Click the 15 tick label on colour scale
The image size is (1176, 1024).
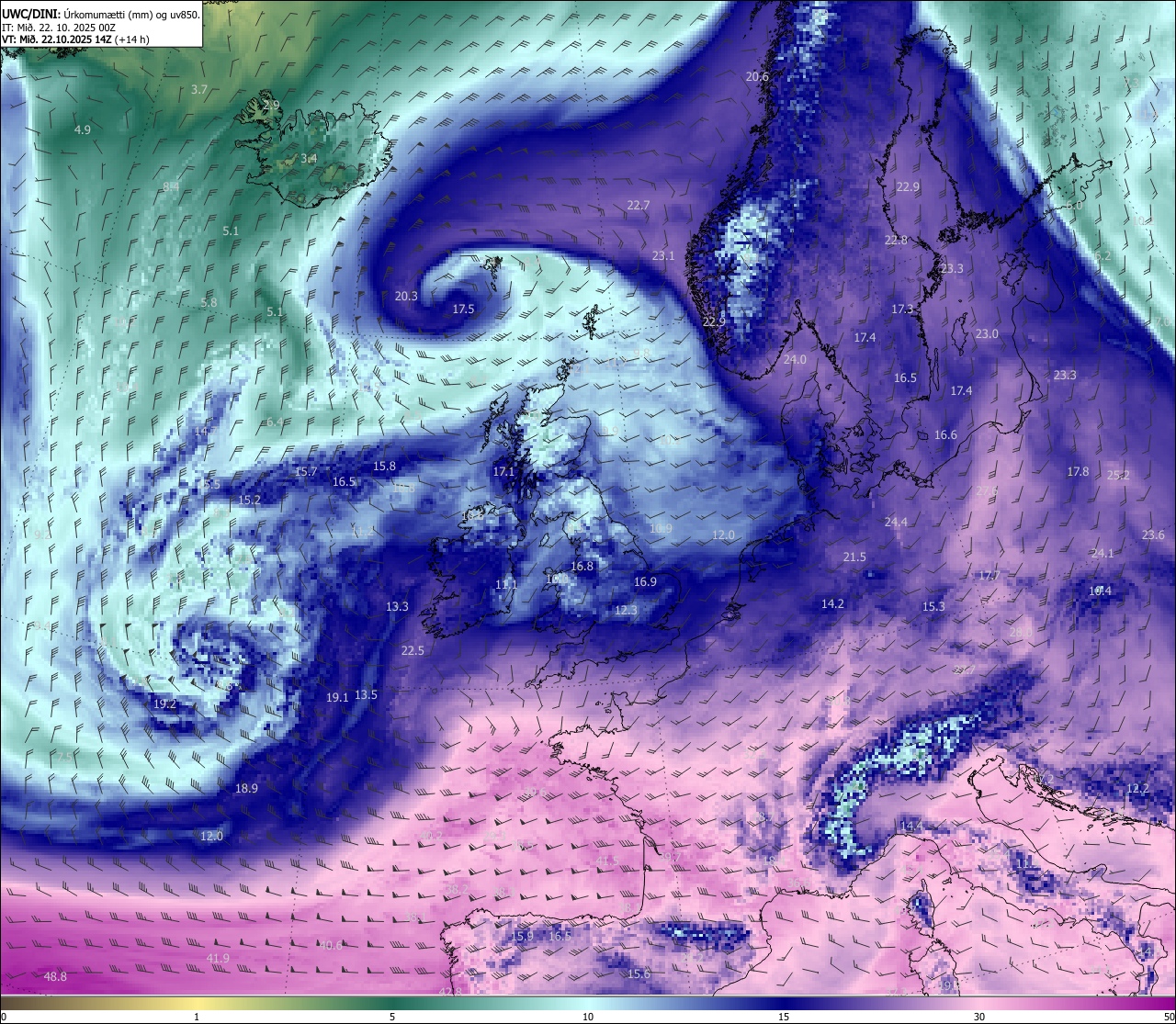pos(784,1017)
